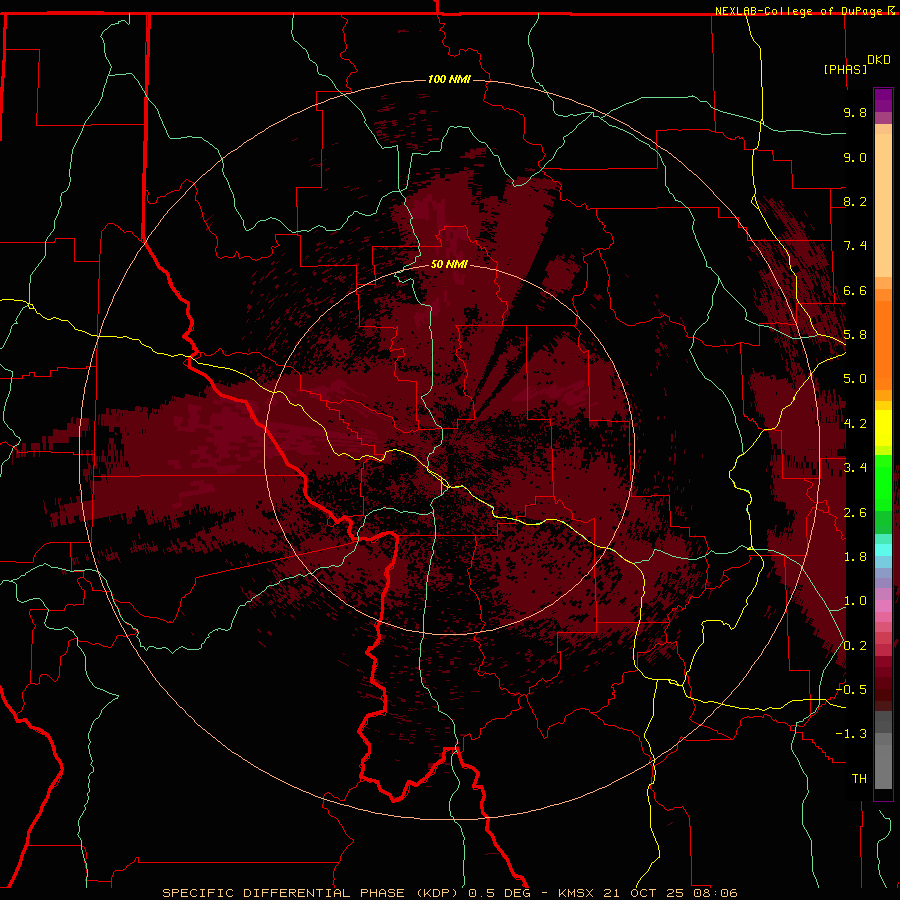
Task: Click the 2.6 legend value
Action: pyautogui.click(x=855, y=513)
